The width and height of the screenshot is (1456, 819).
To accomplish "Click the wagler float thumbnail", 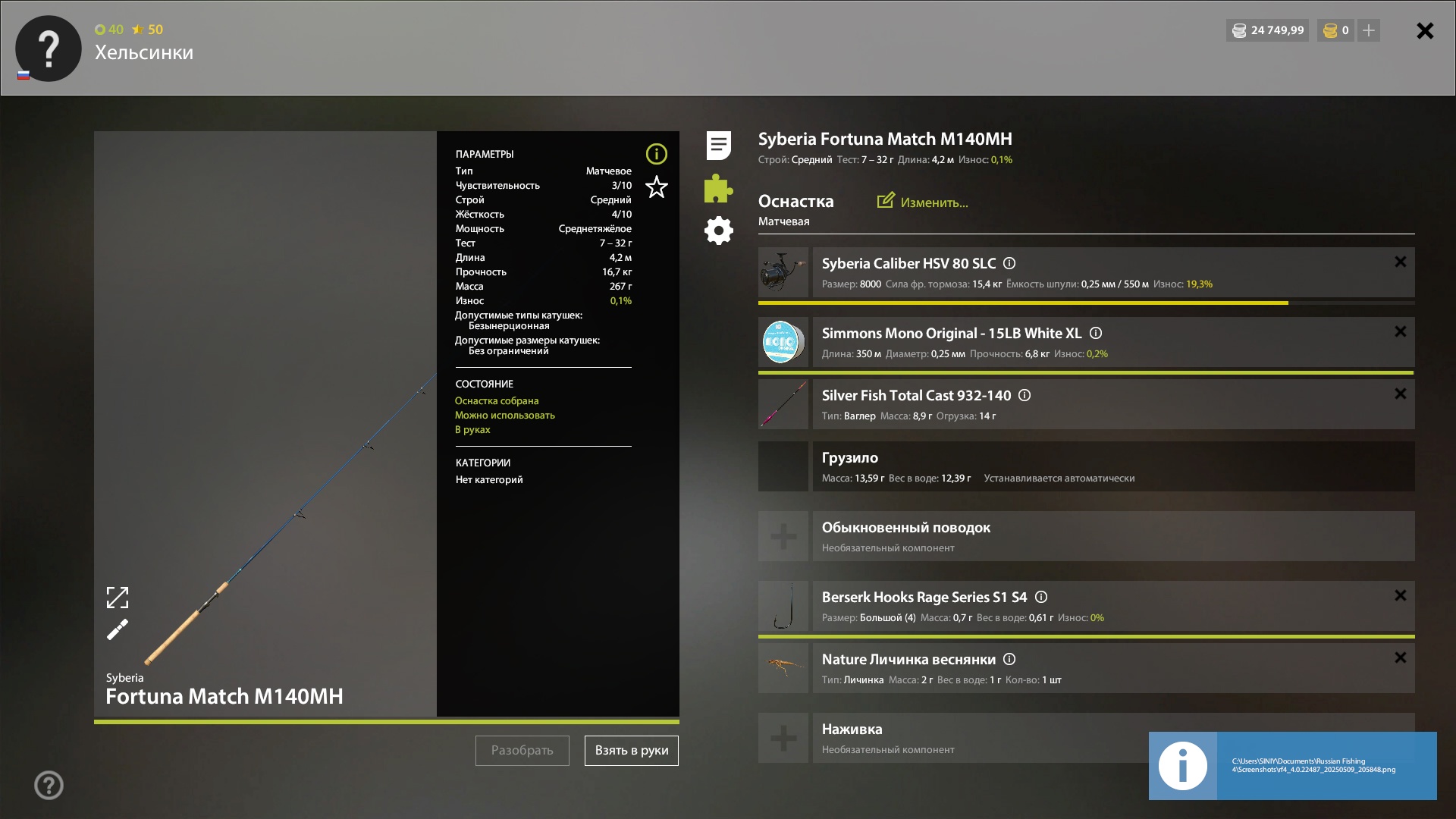I will tap(783, 404).
